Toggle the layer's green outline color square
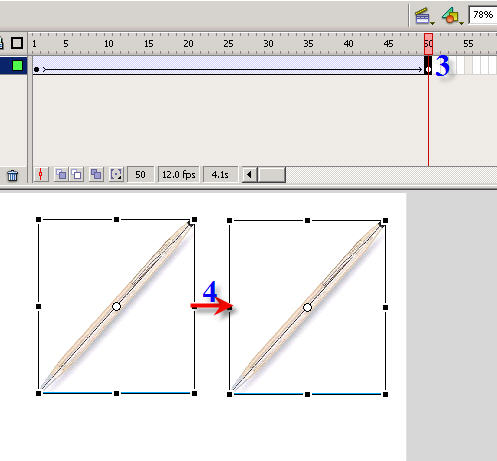The width and height of the screenshot is (497, 461). point(17,65)
